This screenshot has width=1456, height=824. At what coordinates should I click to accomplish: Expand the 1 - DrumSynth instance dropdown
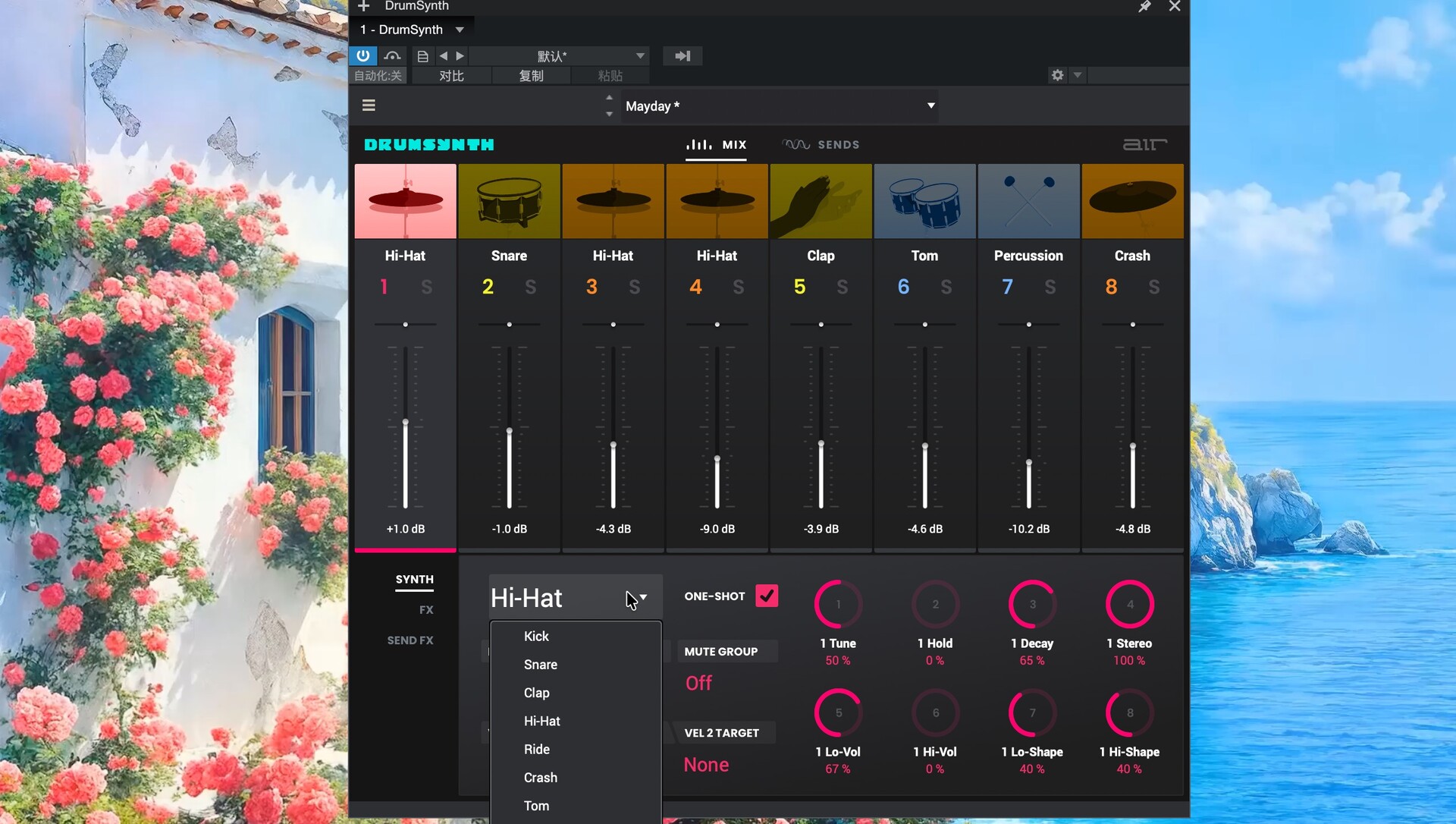coord(460,30)
